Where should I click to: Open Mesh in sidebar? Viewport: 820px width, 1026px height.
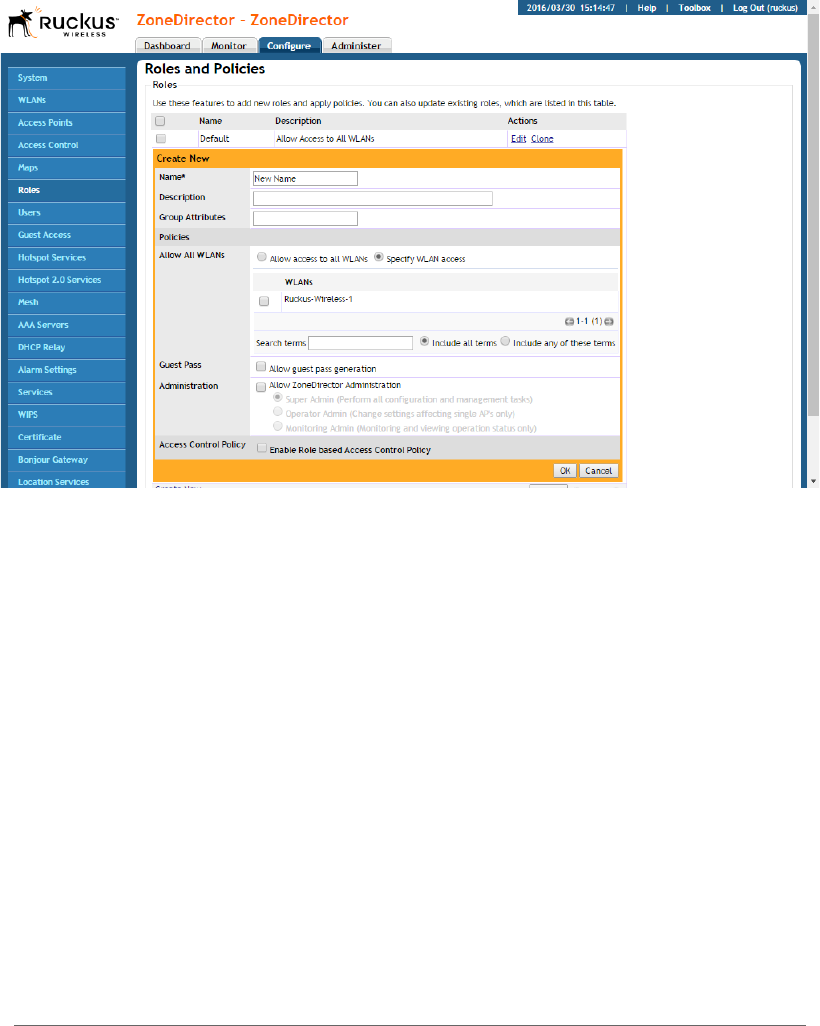(x=67, y=302)
